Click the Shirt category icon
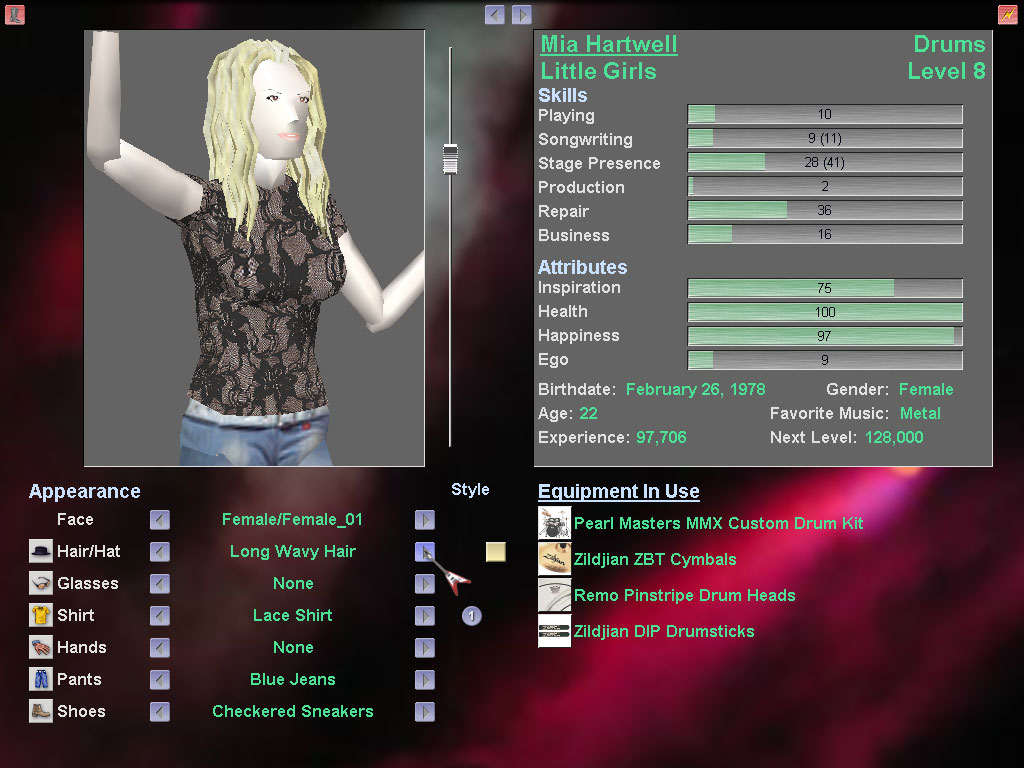1024x768 pixels. (41, 615)
